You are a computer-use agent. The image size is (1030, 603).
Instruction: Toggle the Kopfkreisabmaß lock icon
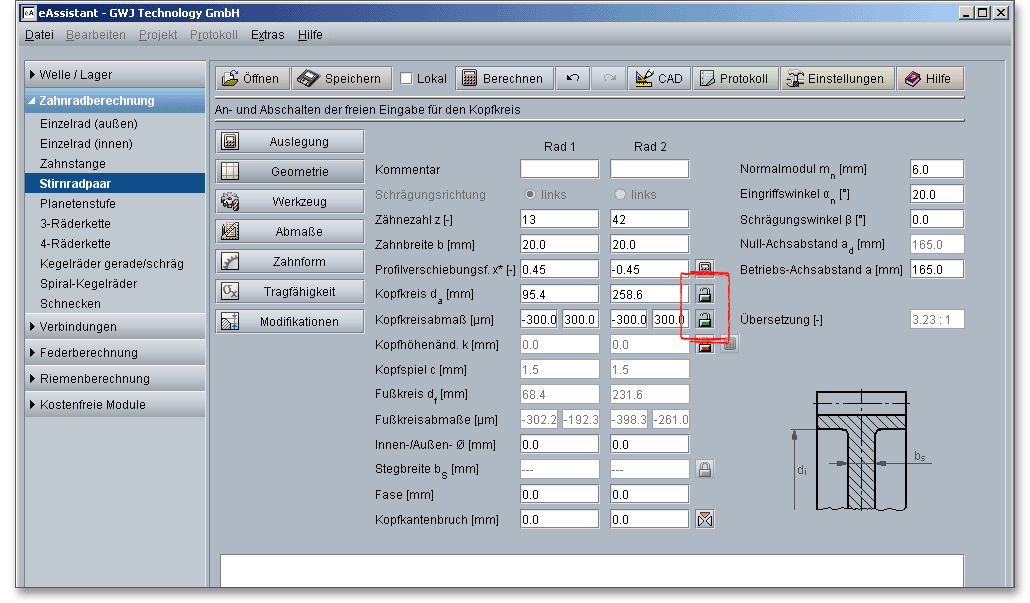[x=704, y=320]
